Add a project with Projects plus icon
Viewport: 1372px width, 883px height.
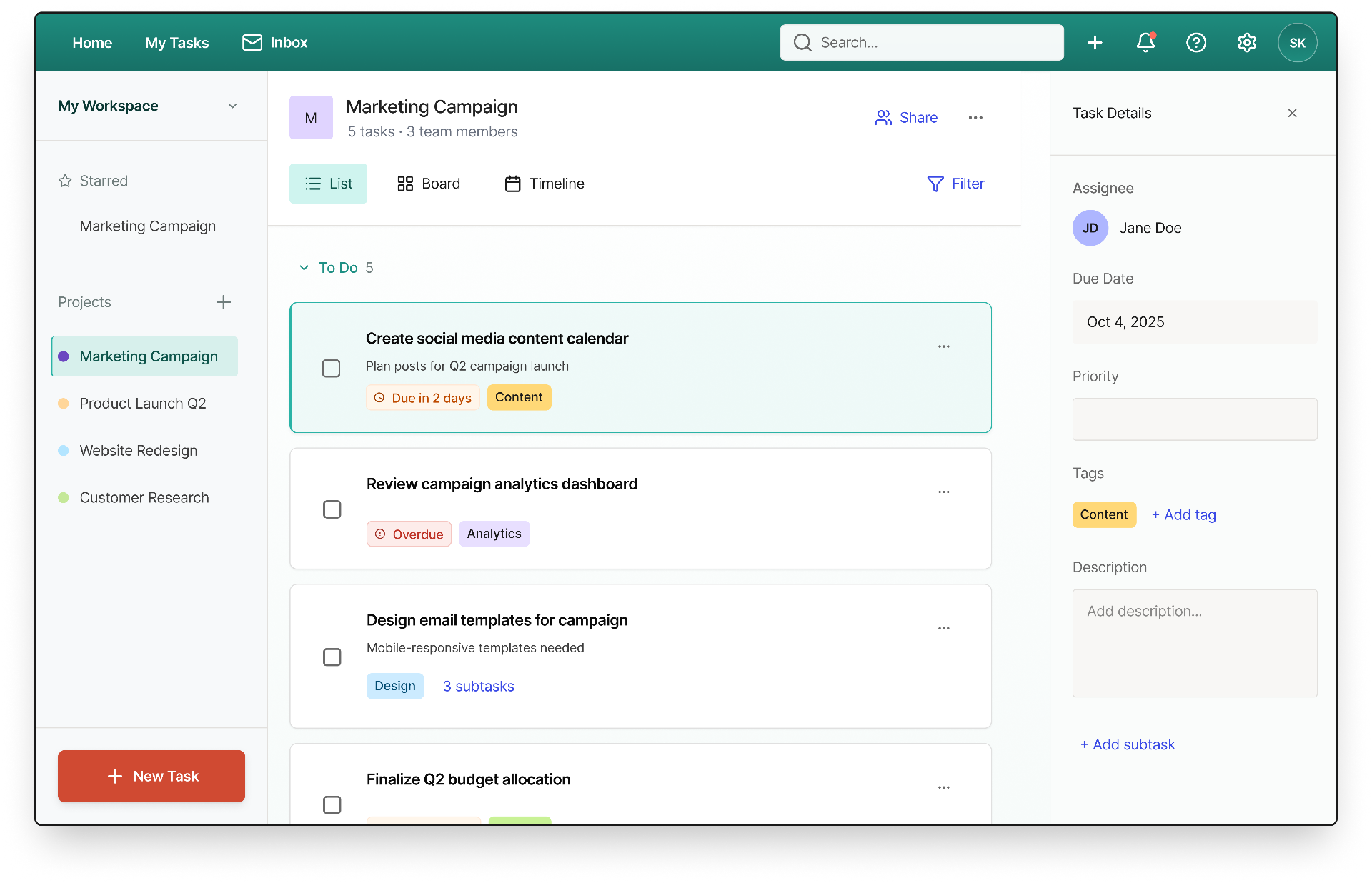224,302
